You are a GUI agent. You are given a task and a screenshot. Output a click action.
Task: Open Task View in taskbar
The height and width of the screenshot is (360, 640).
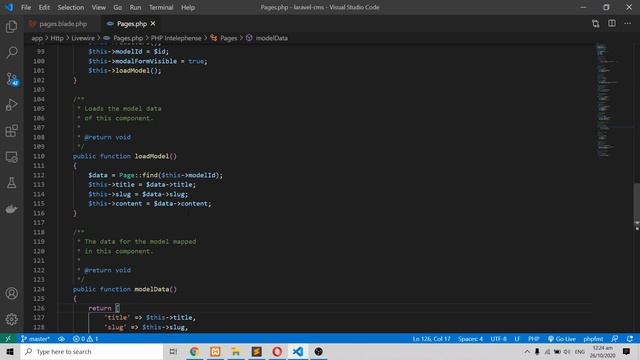click(x=173, y=351)
